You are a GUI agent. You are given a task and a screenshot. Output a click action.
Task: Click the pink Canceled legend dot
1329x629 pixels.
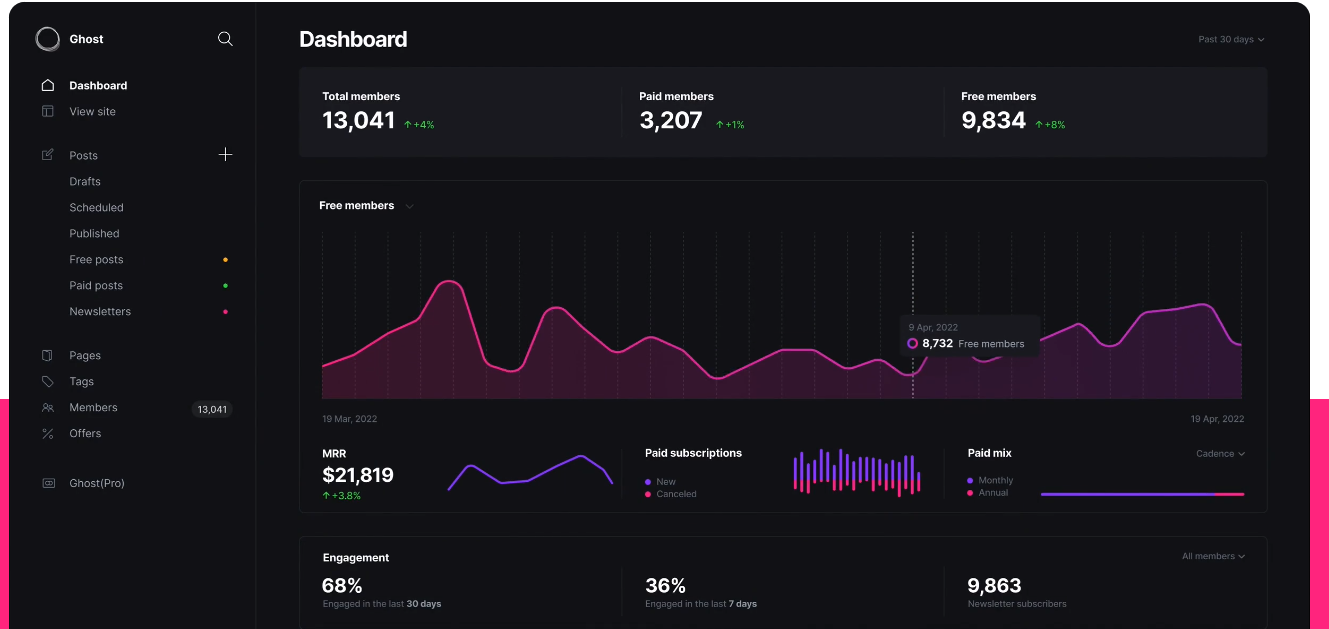tap(648, 494)
